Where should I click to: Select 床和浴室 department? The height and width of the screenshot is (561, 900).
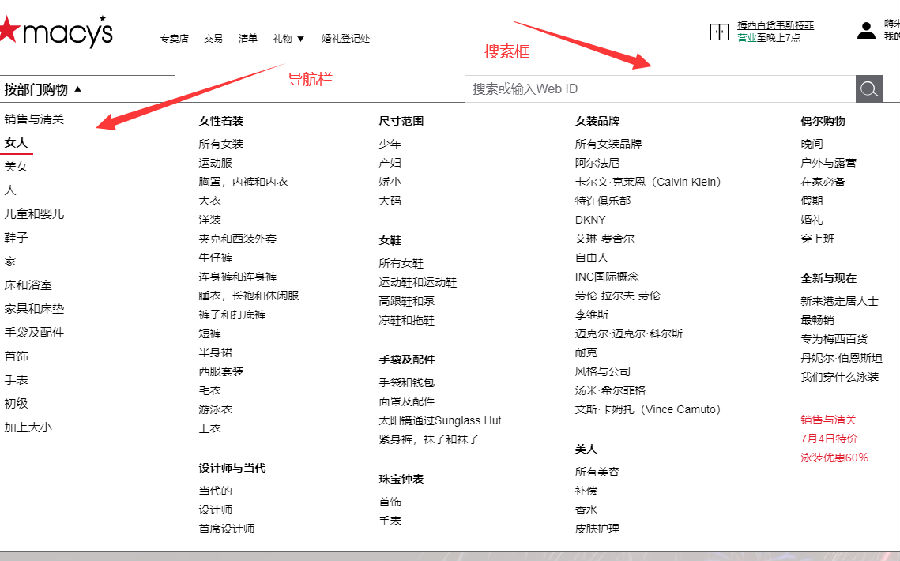(28, 285)
